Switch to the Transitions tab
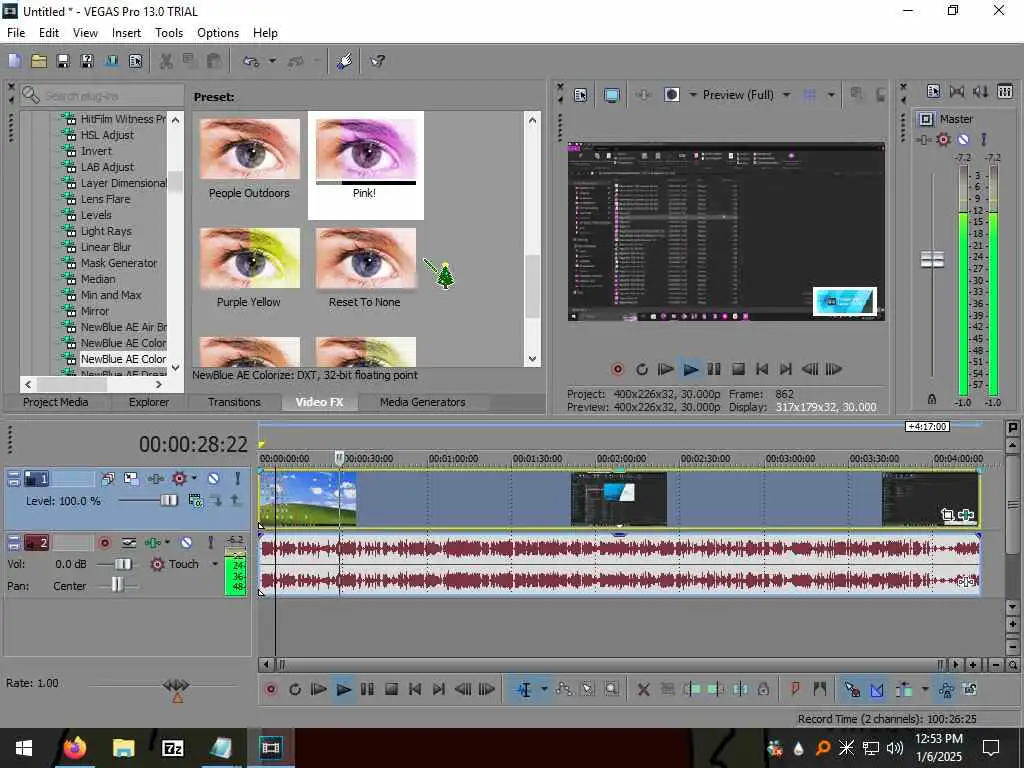1024x768 pixels. (x=234, y=402)
